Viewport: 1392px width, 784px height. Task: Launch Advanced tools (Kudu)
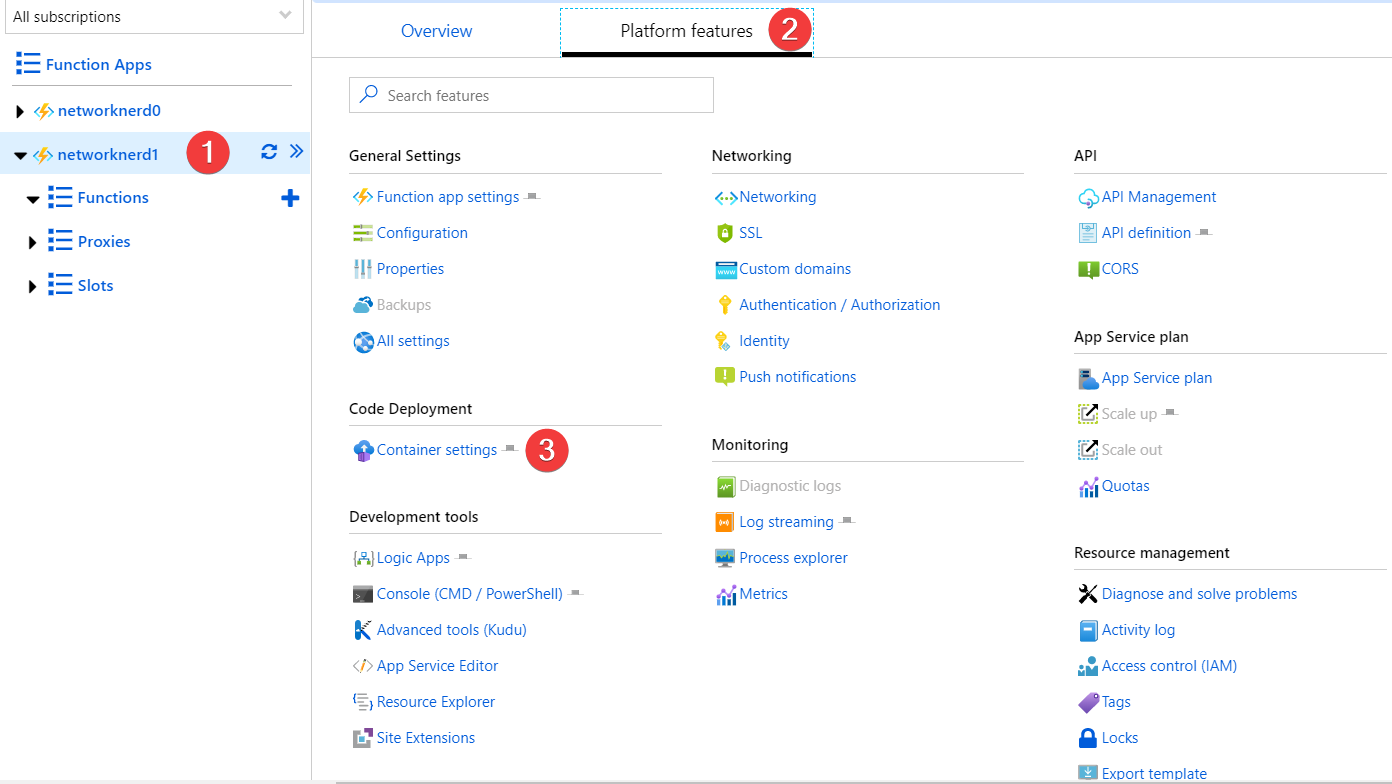point(452,629)
